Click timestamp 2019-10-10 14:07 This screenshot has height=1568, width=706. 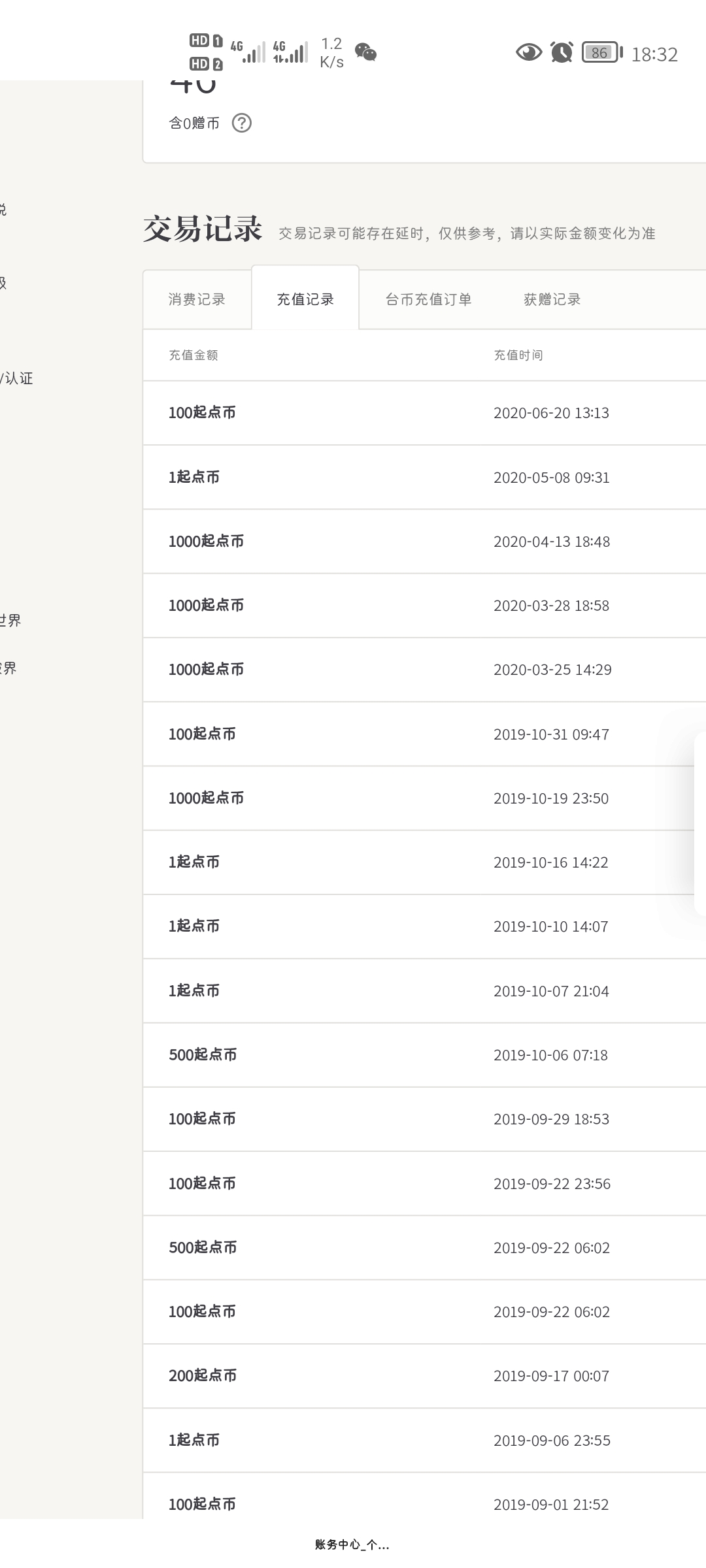click(551, 926)
